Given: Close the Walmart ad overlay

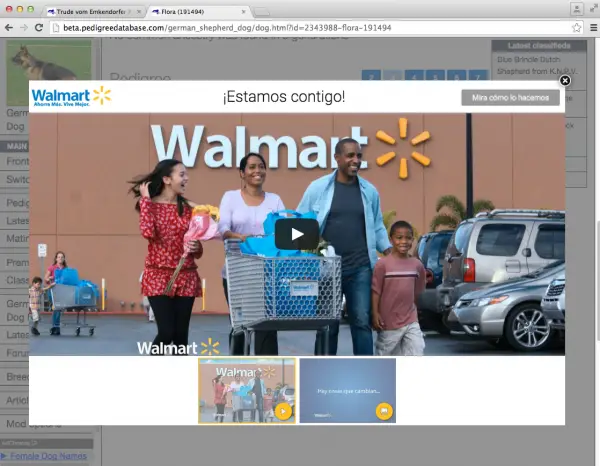Looking at the screenshot, I should (x=565, y=81).
